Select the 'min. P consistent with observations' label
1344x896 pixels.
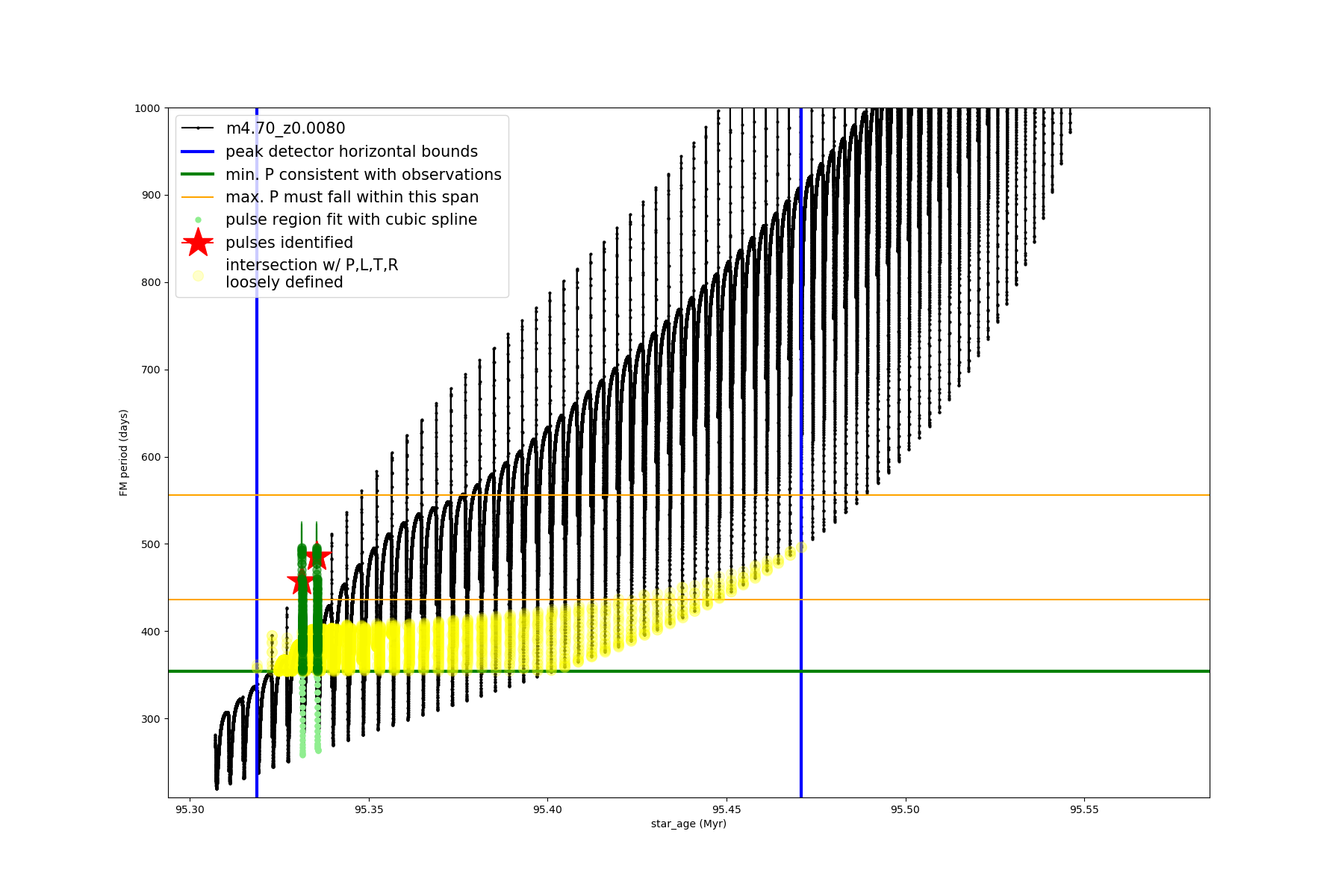coord(364,175)
